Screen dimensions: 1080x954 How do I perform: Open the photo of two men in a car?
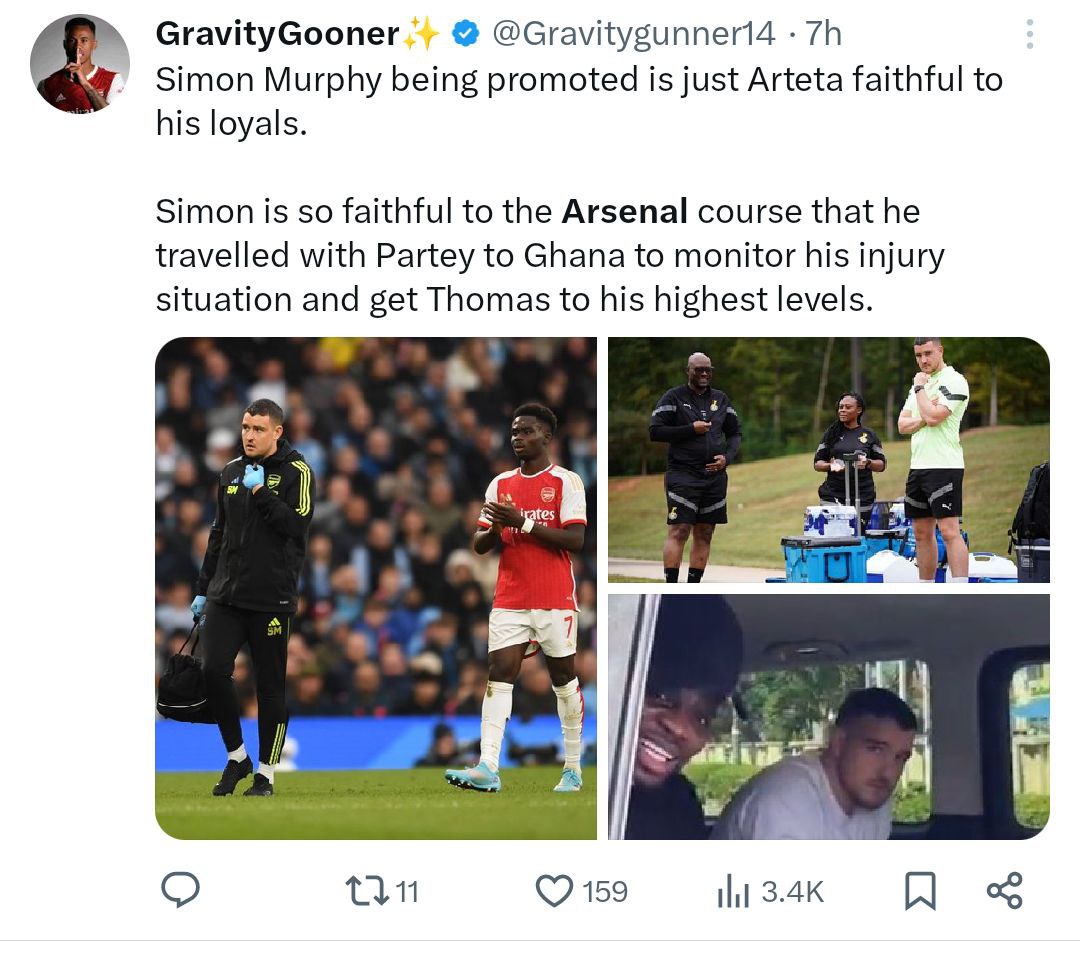(x=829, y=716)
